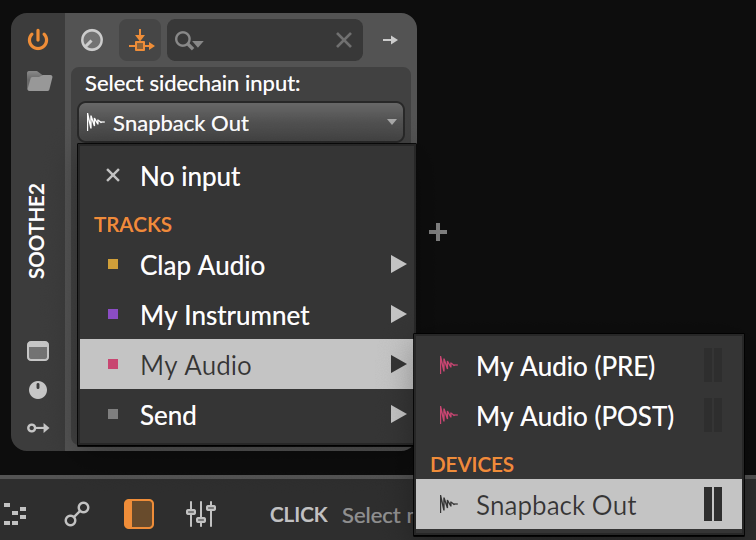Choose My Audio (POST) as sidechain source
756x540 pixels.
[x=575, y=415]
